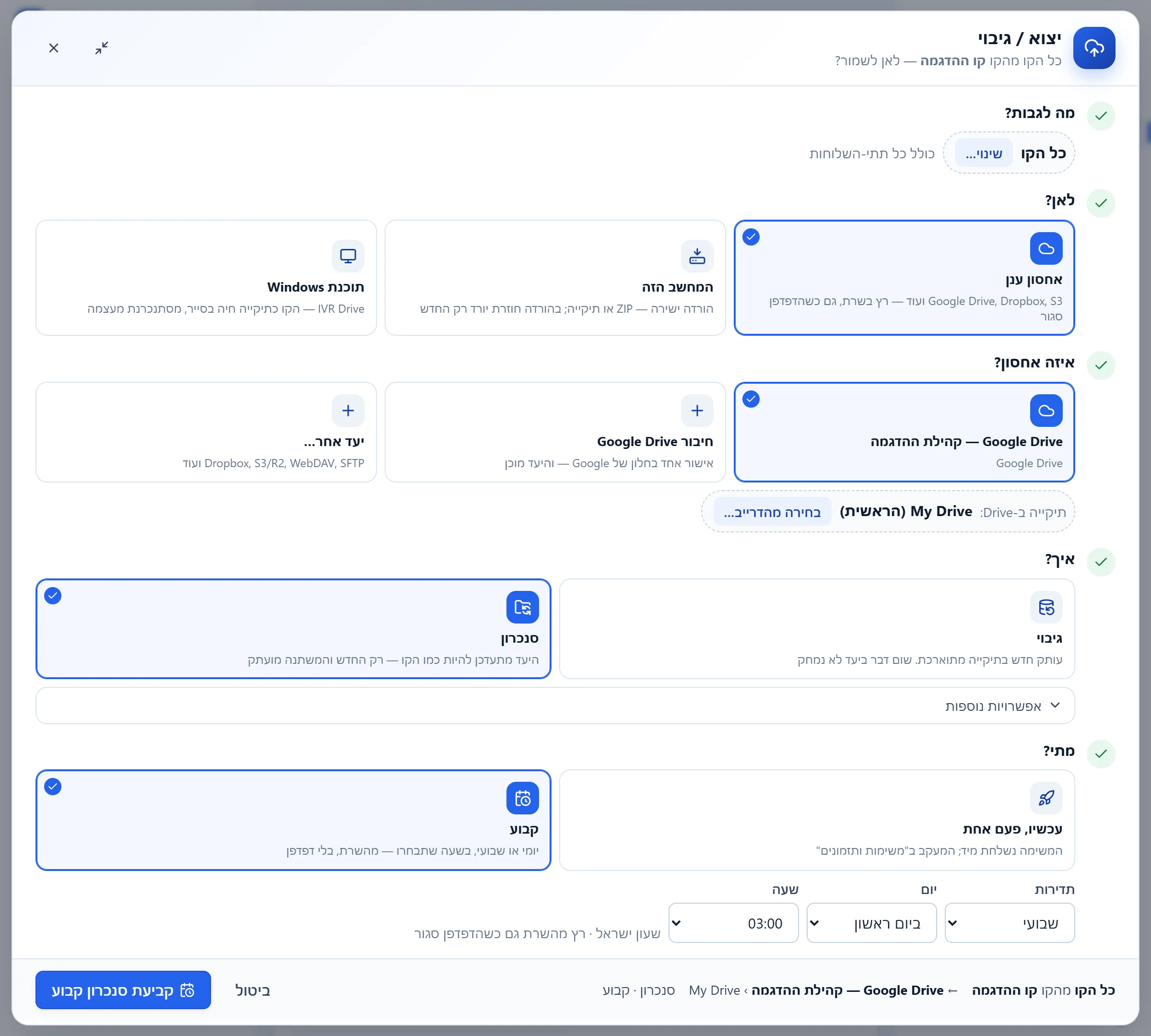Select אחסון ענן destination option

tap(904, 278)
